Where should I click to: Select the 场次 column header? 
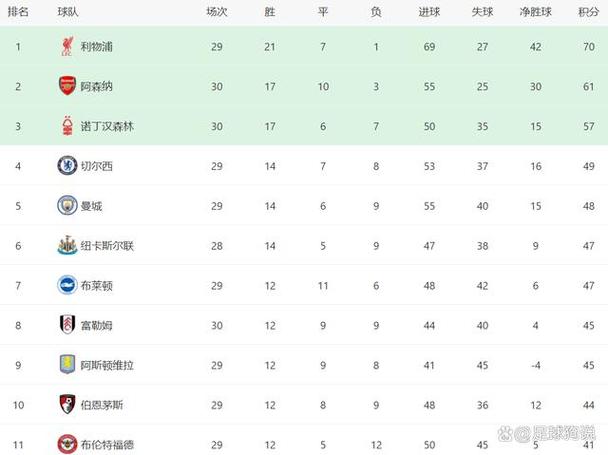[217, 12]
